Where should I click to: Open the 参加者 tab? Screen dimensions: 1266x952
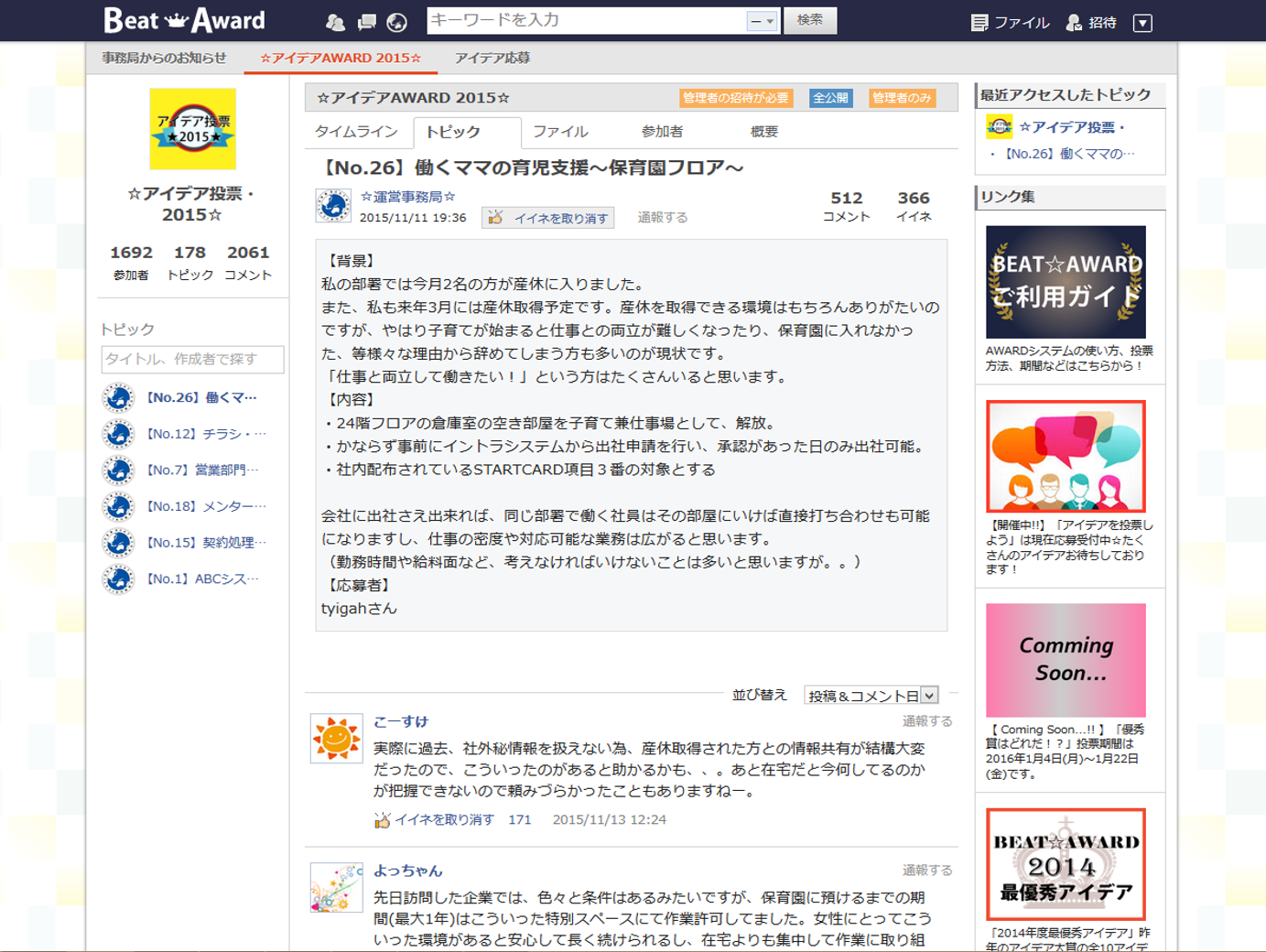coord(662,132)
